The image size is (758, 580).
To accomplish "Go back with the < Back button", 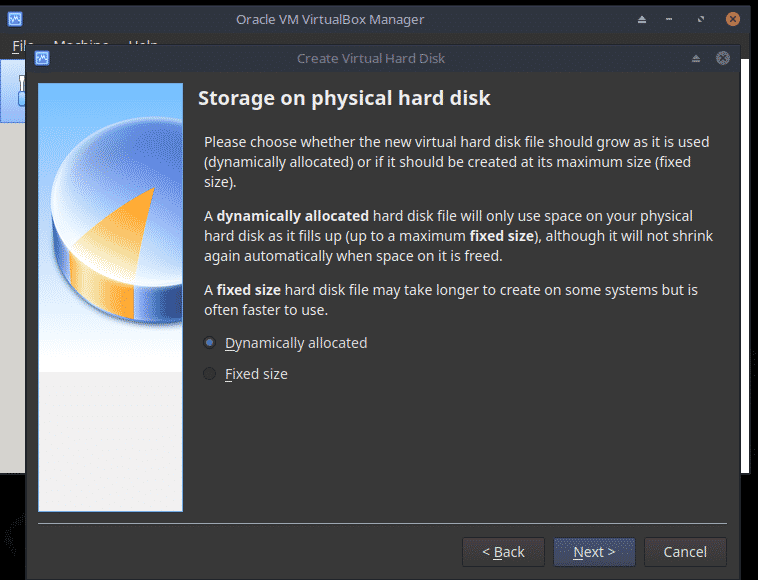I will (503, 552).
